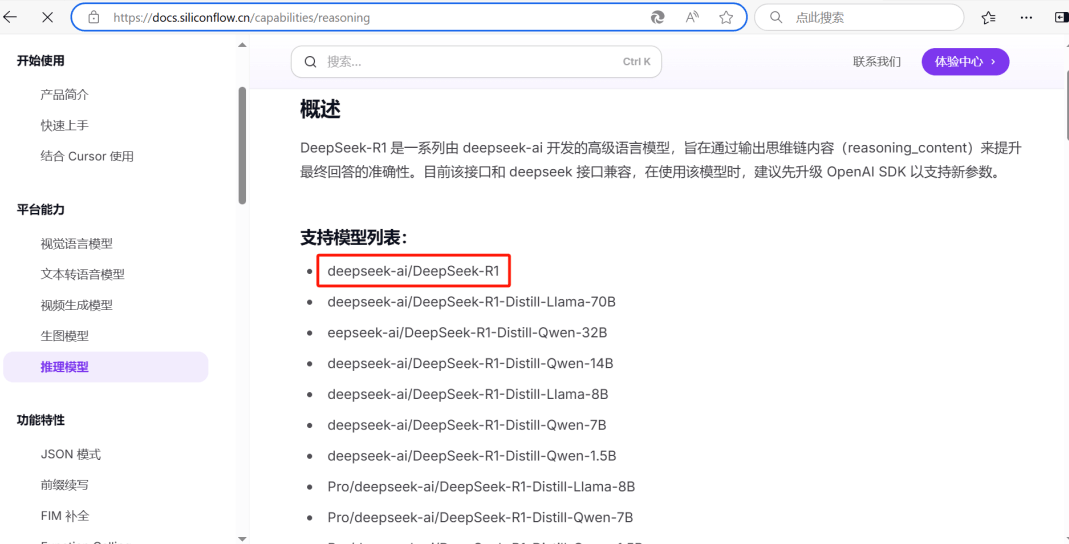1069x544 pixels.
Task: Click the sidebar scroll up arrow
Action: click(242, 45)
